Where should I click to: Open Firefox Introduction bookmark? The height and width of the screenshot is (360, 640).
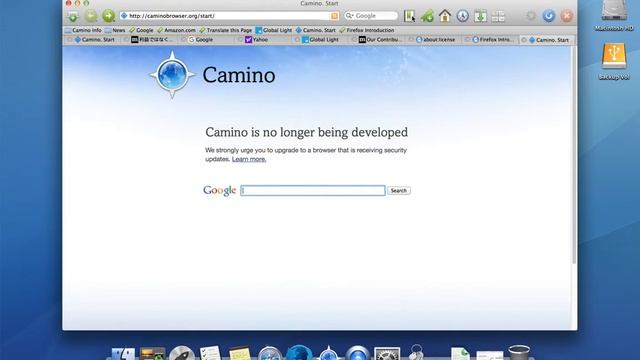pos(367,30)
